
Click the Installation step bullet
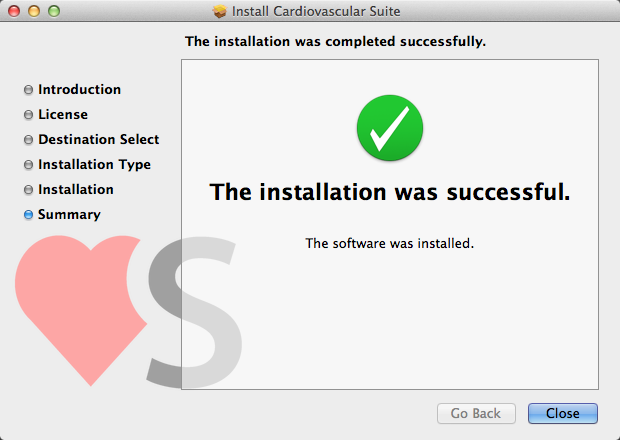point(28,190)
